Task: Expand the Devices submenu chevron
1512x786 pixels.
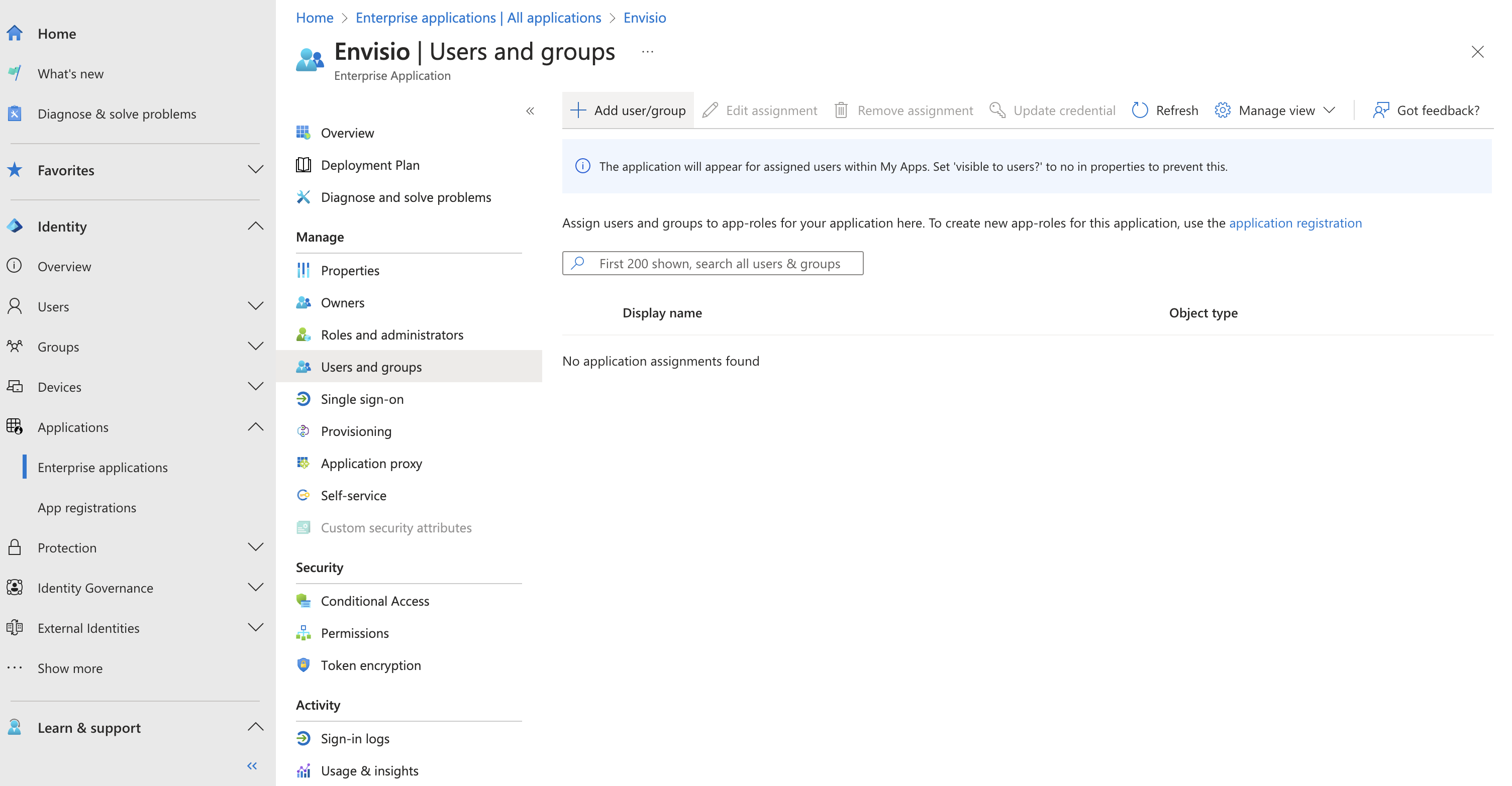Action: [255, 387]
